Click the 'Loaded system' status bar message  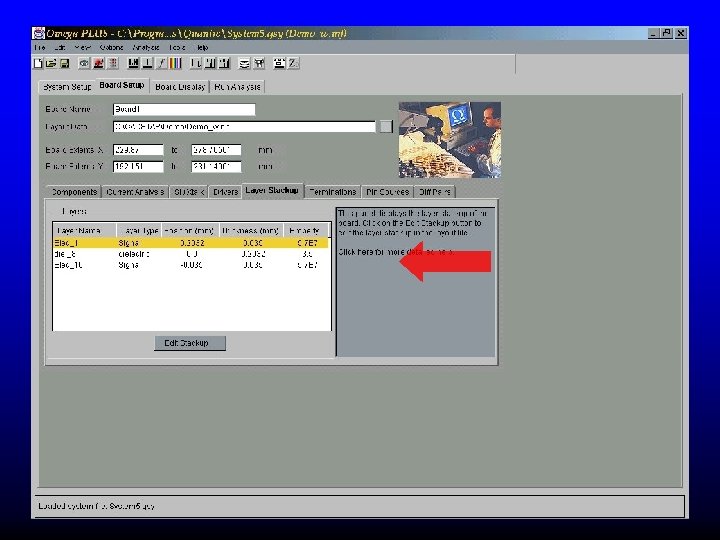click(96, 506)
